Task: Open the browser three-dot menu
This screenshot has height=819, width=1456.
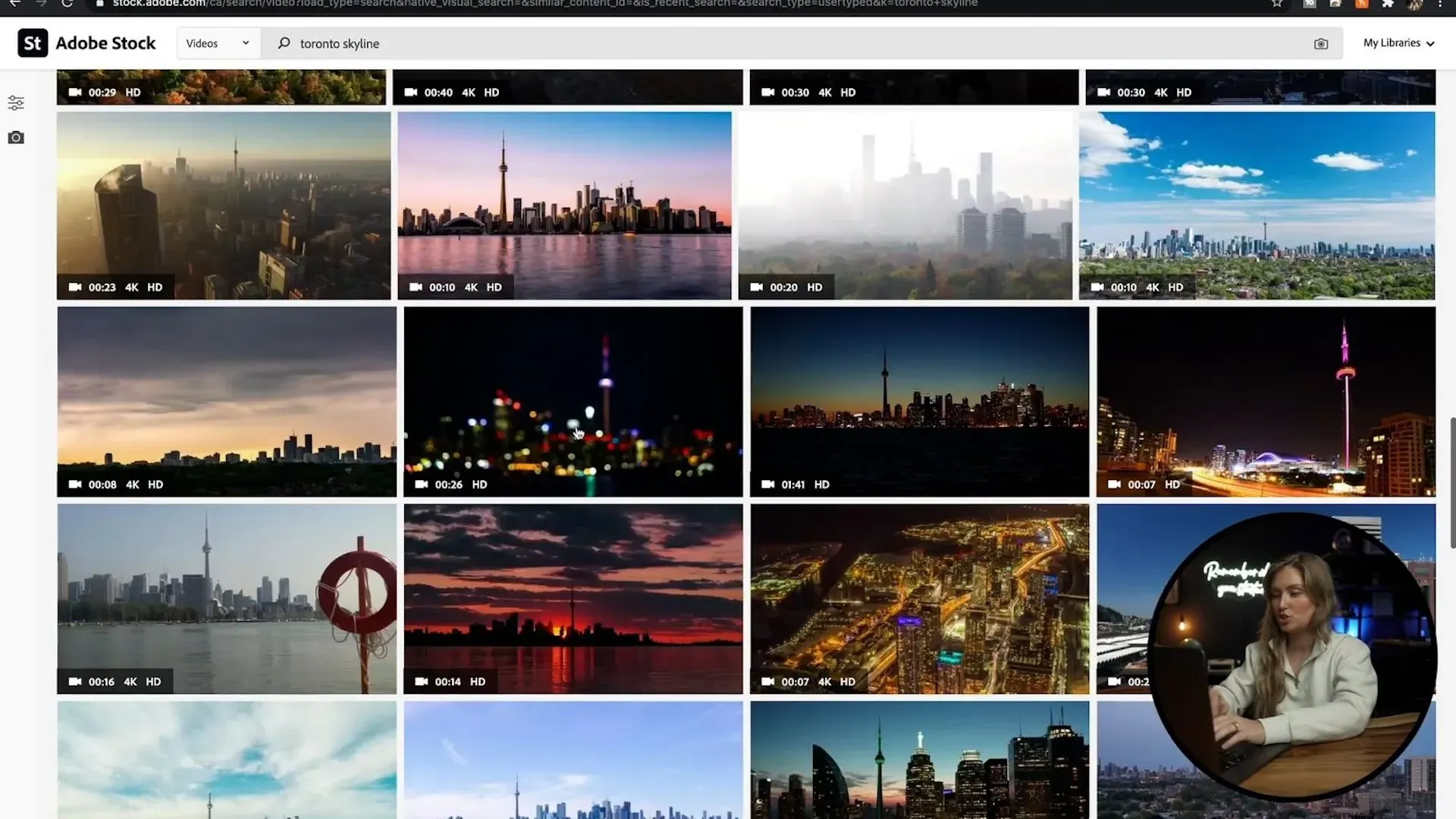Action: [1441, 4]
